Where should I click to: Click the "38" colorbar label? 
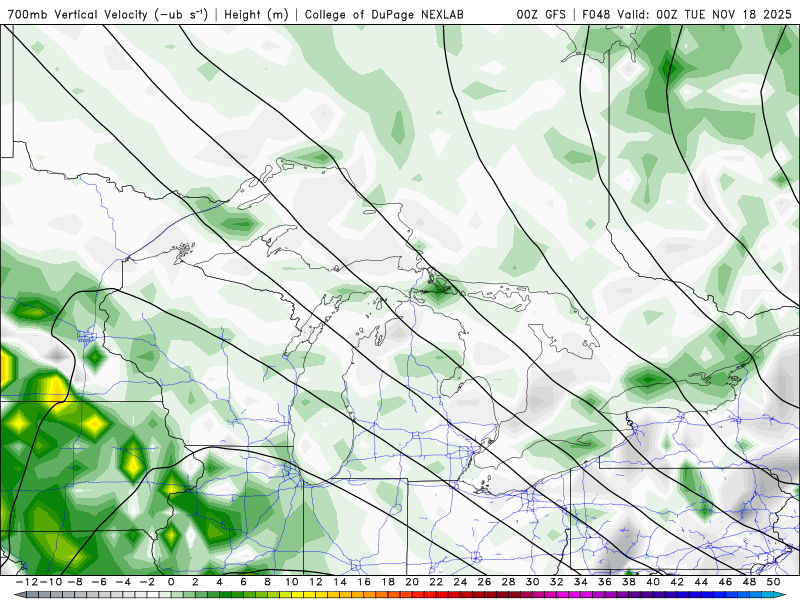pos(629,582)
